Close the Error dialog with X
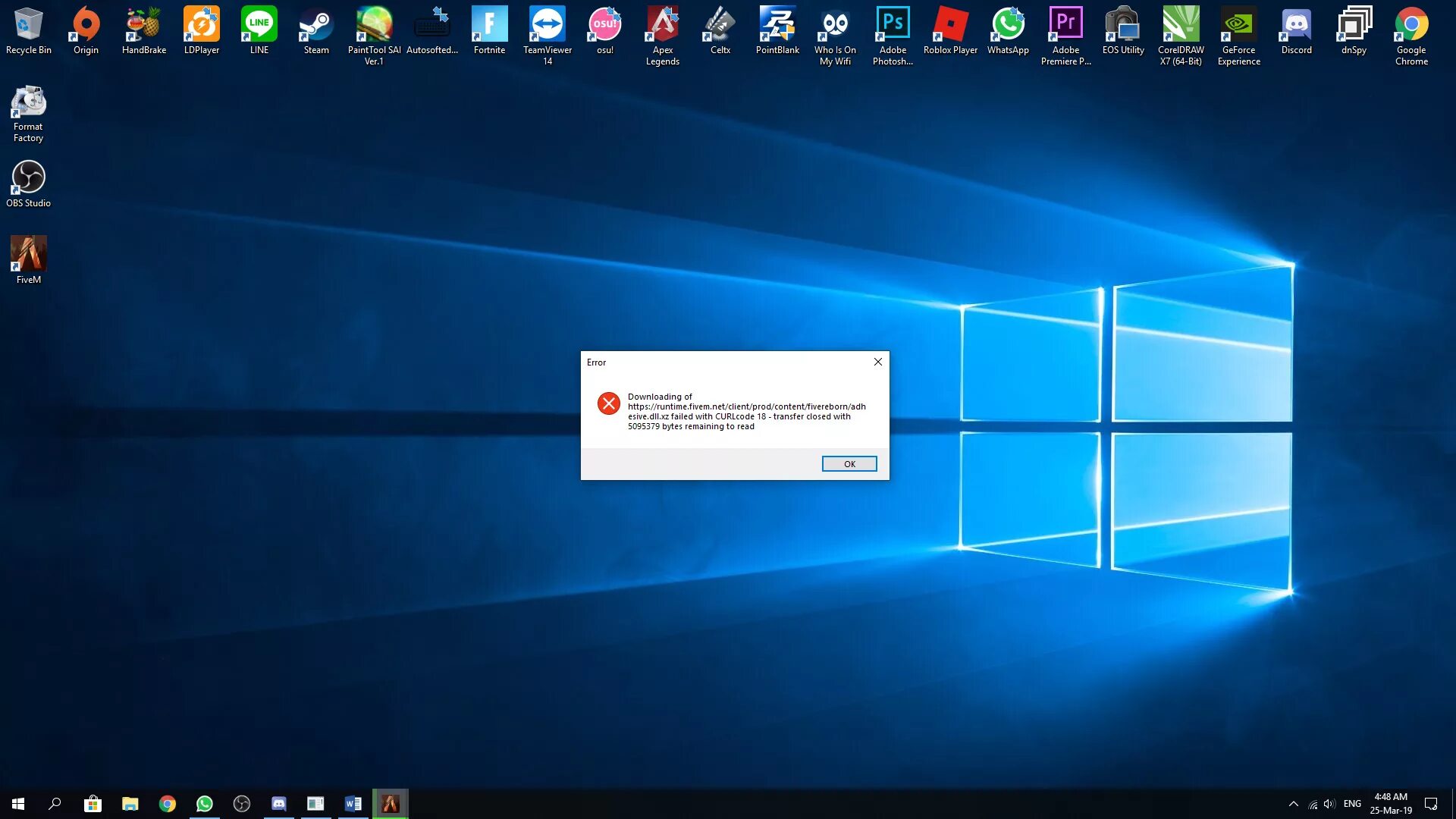This screenshot has width=1456, height=819. 877,362
